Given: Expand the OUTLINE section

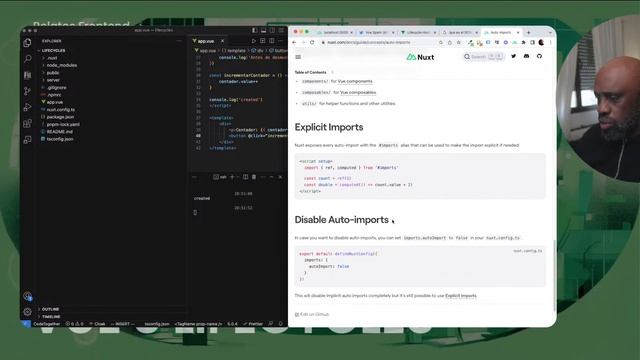Looking at the screenshot, I should [x=50, y=309].
